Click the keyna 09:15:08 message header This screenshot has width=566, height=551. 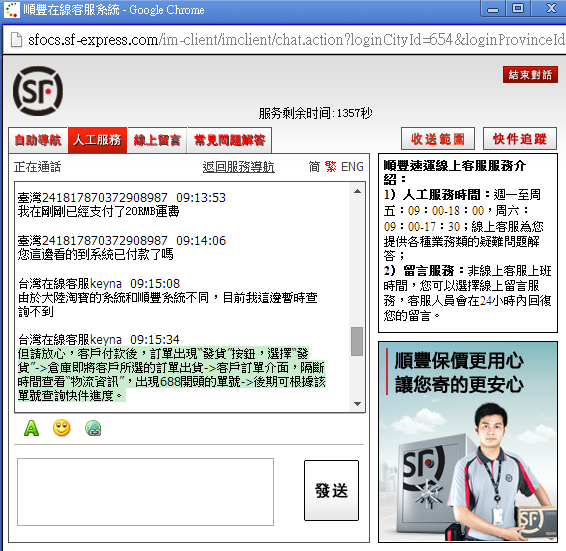(99, 283)
